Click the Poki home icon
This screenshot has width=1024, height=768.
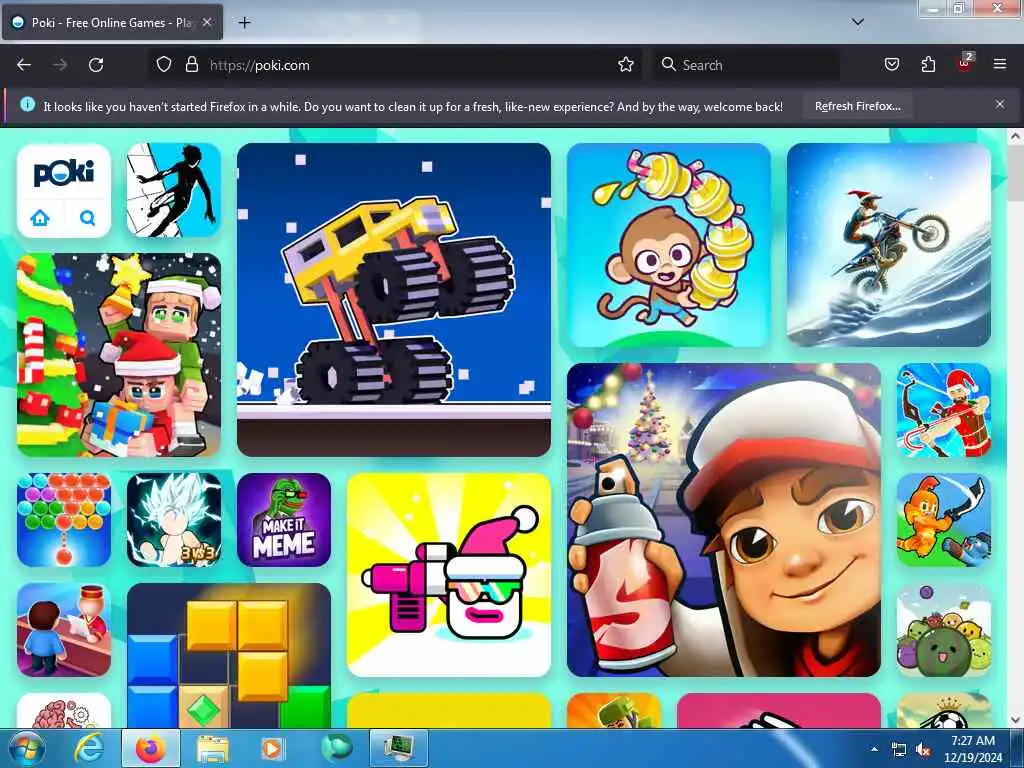[x=40, y=217]
